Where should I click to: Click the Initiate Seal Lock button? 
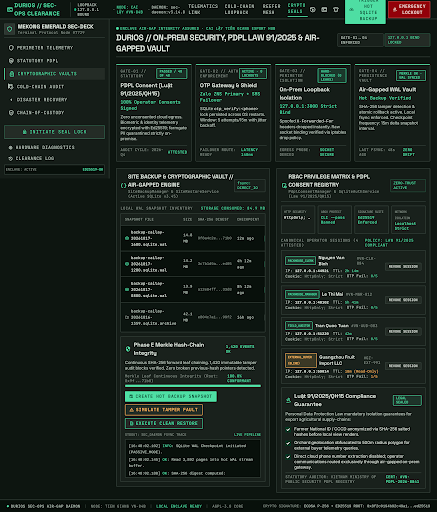(55, 132)
